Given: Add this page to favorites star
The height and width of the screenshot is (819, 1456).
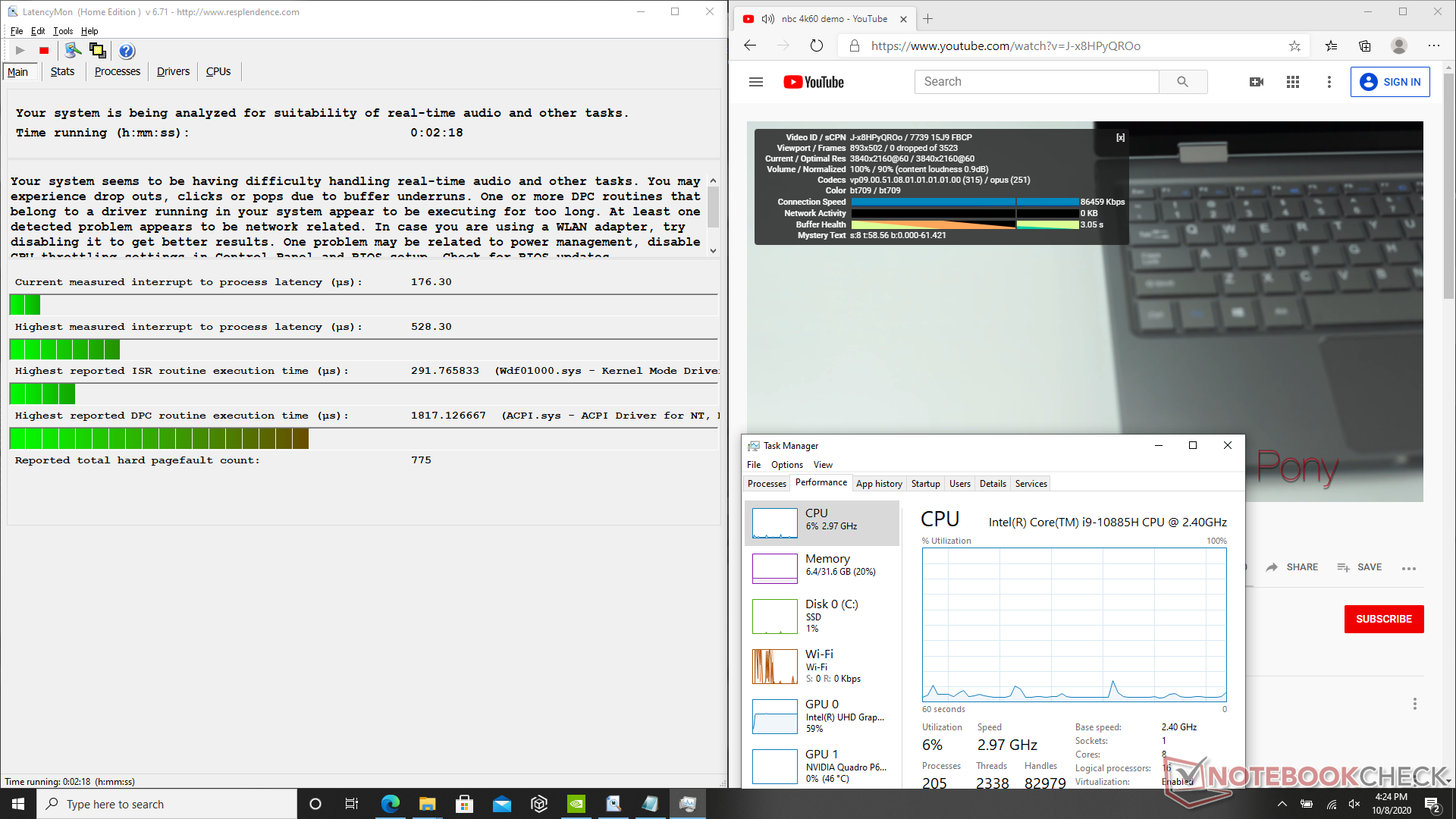Looking at the screenshot, I should pos(1294,45).
